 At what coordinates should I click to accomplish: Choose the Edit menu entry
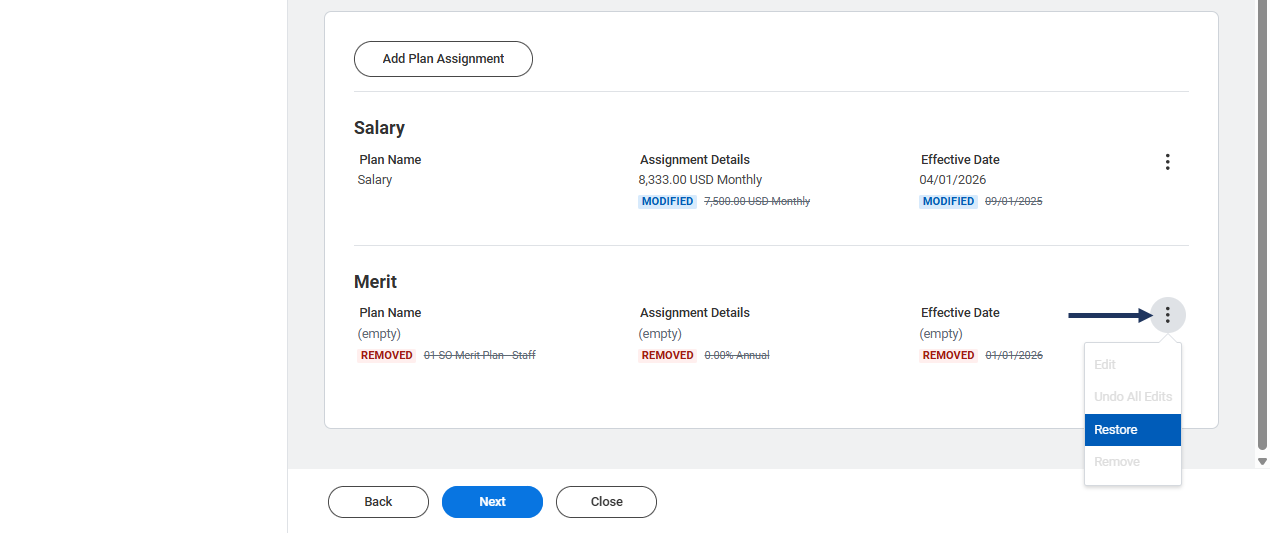[1132, 365]
